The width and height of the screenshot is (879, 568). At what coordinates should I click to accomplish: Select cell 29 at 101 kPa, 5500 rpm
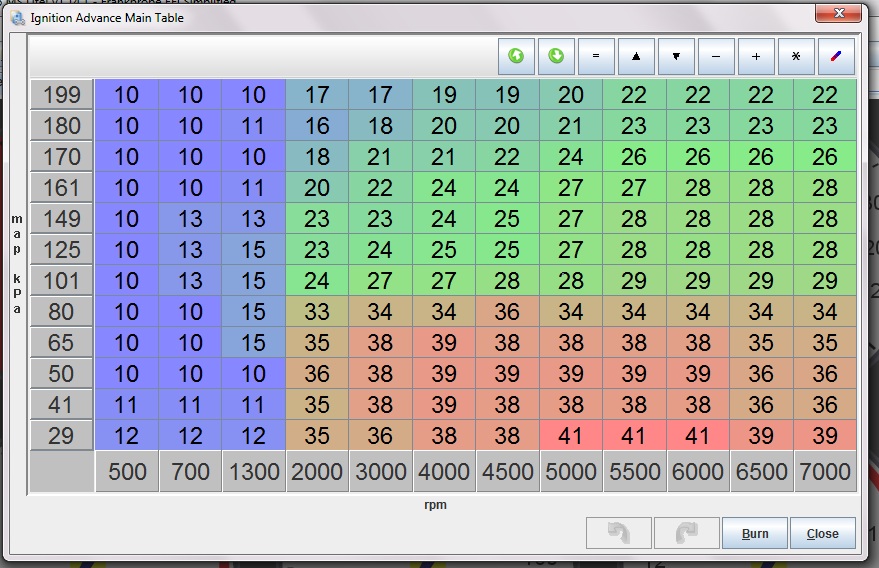click(634, 281)
